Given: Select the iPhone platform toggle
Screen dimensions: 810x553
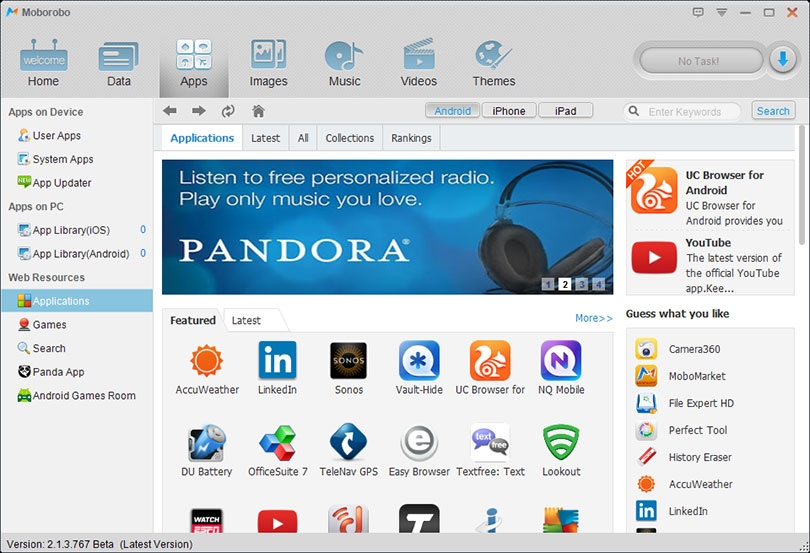Looking at the screenshot, I should tap(509, 111).
